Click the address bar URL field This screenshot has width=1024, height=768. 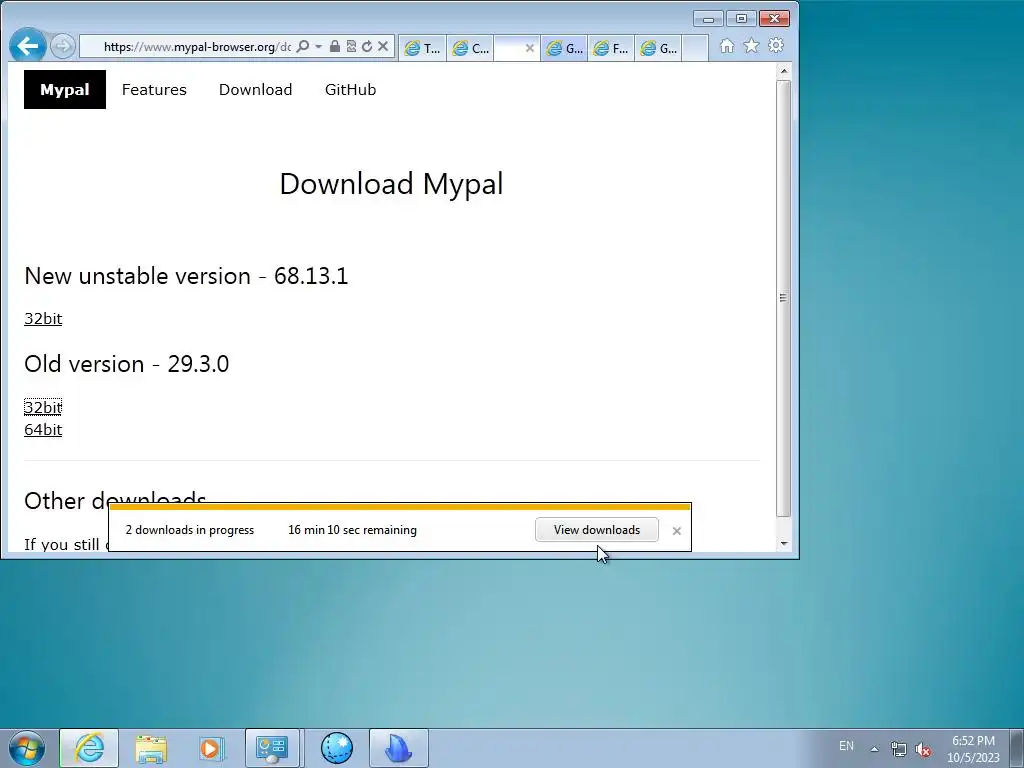point(197,46)
